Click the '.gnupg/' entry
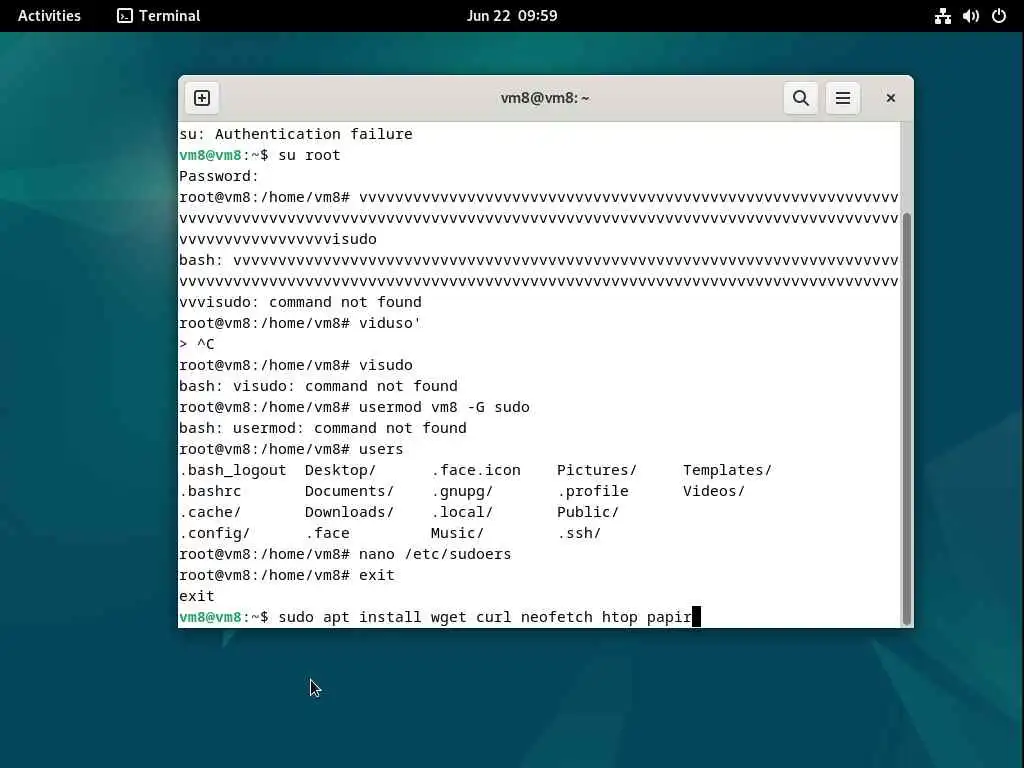The height and width of the screenshot is (768, 1024). coord(462,491)
